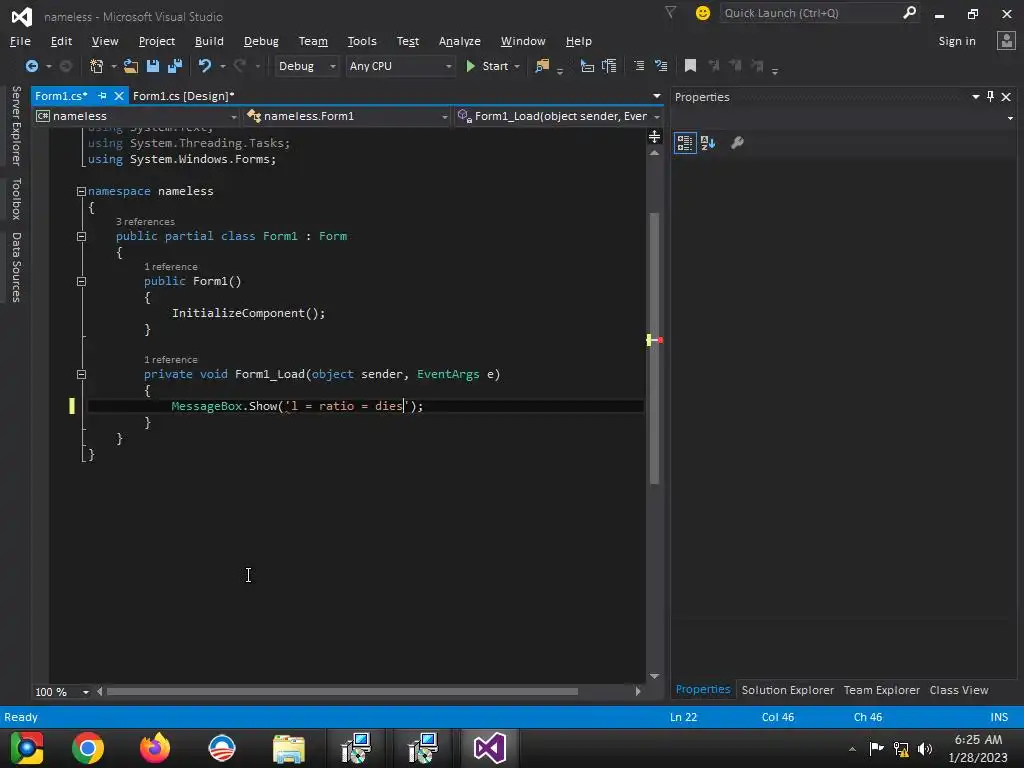Open the Server Explorer side tab

tap(16, 125)
